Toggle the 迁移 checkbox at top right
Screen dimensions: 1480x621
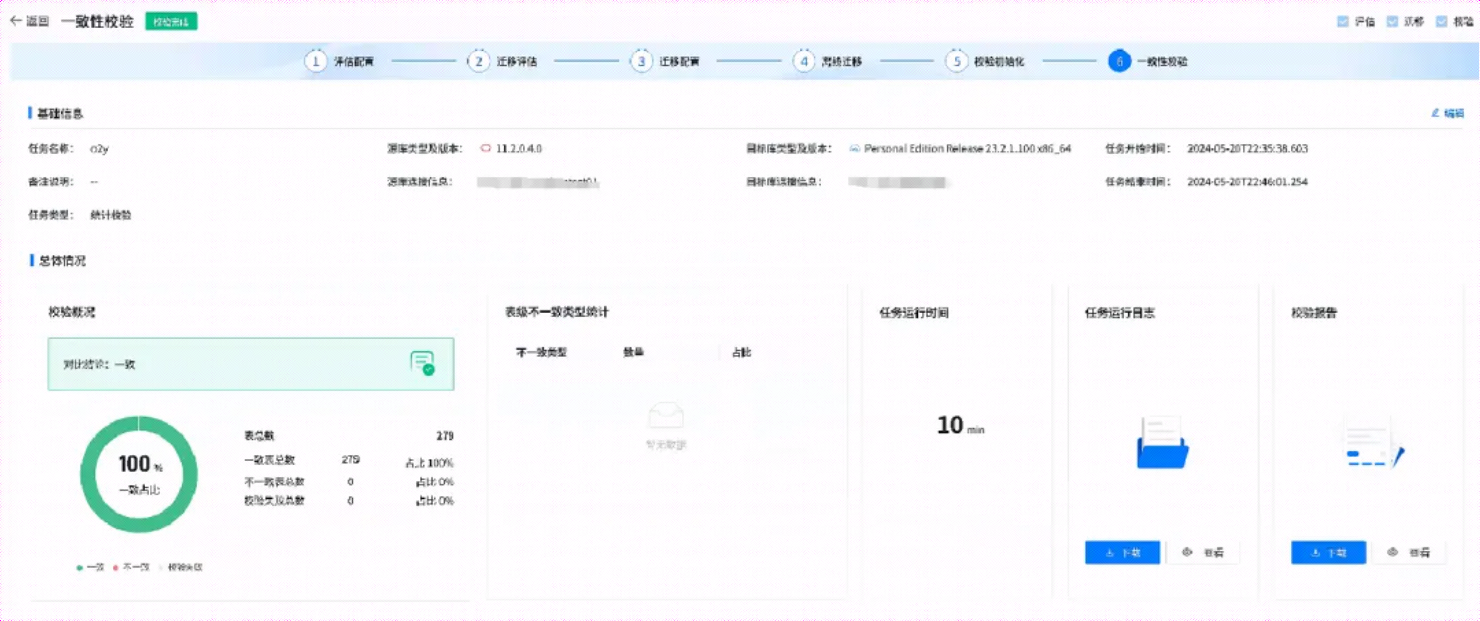coord(1392,21)
